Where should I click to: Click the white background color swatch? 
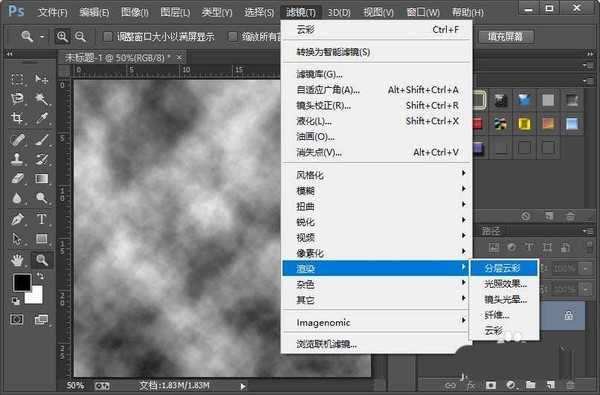click(x=35, y=297)
